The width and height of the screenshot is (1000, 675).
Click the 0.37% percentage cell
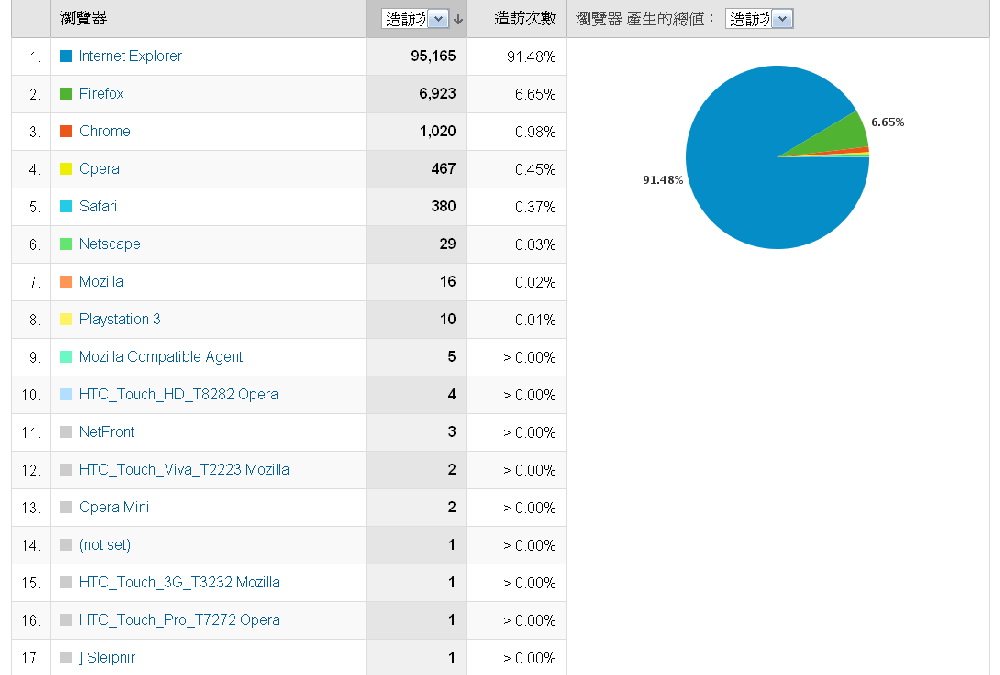tap(535, 207)
